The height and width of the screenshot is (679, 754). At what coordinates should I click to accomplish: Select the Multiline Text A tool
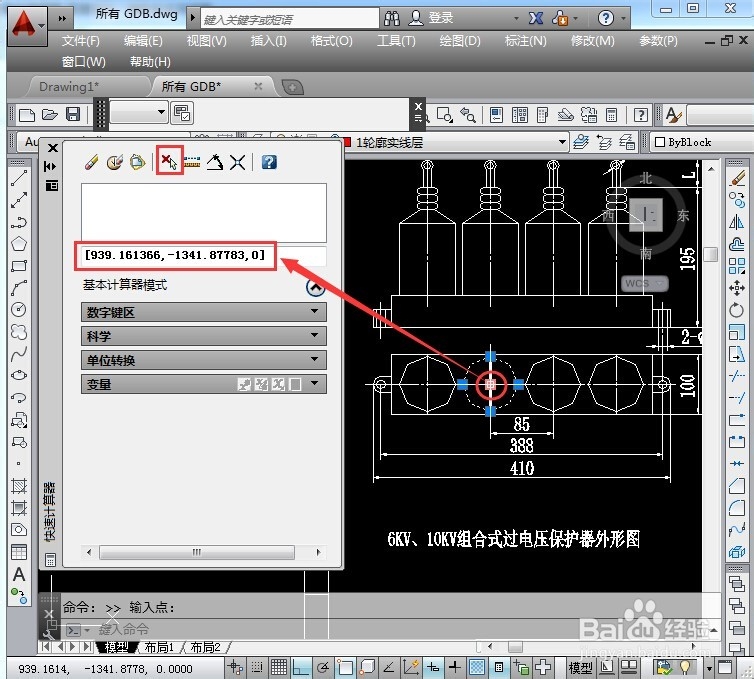[x=19, y=574]
